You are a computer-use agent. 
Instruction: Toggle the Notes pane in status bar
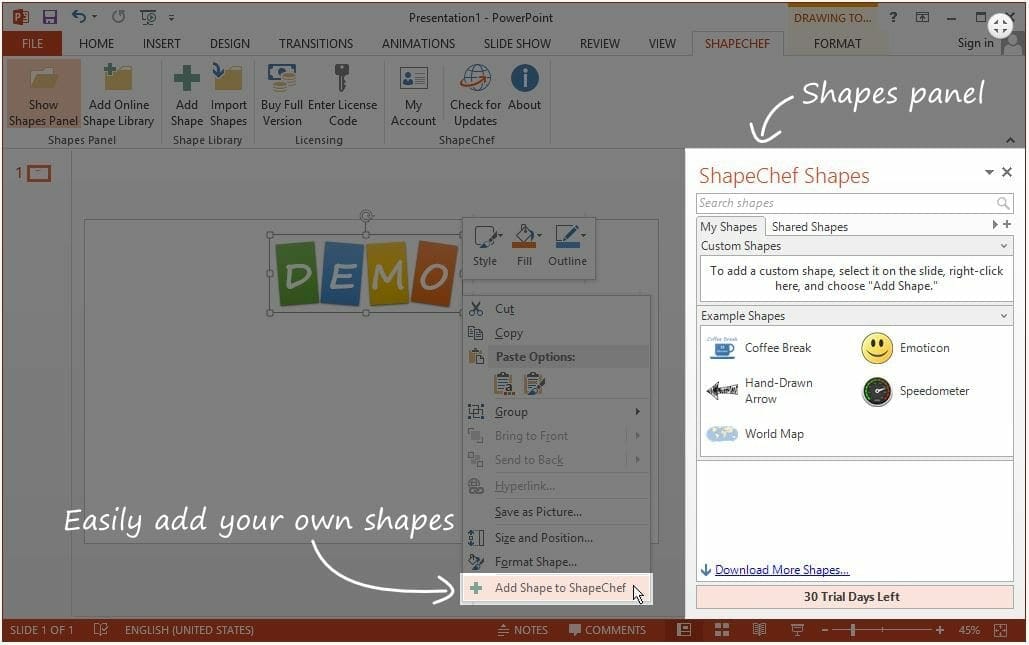click(522, 630)
